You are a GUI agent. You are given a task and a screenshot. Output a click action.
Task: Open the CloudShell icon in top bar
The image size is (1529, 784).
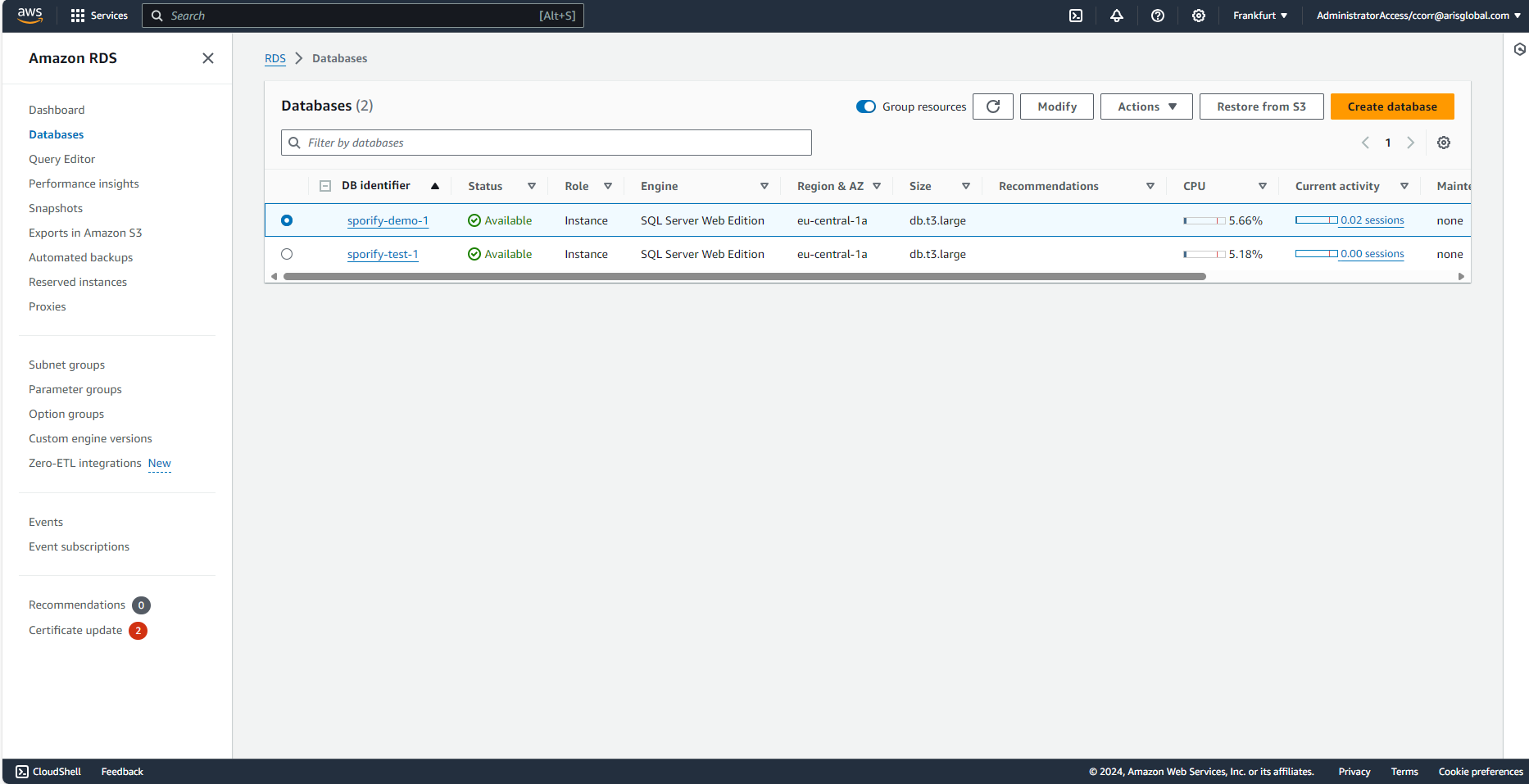(x=1076, y=16)
